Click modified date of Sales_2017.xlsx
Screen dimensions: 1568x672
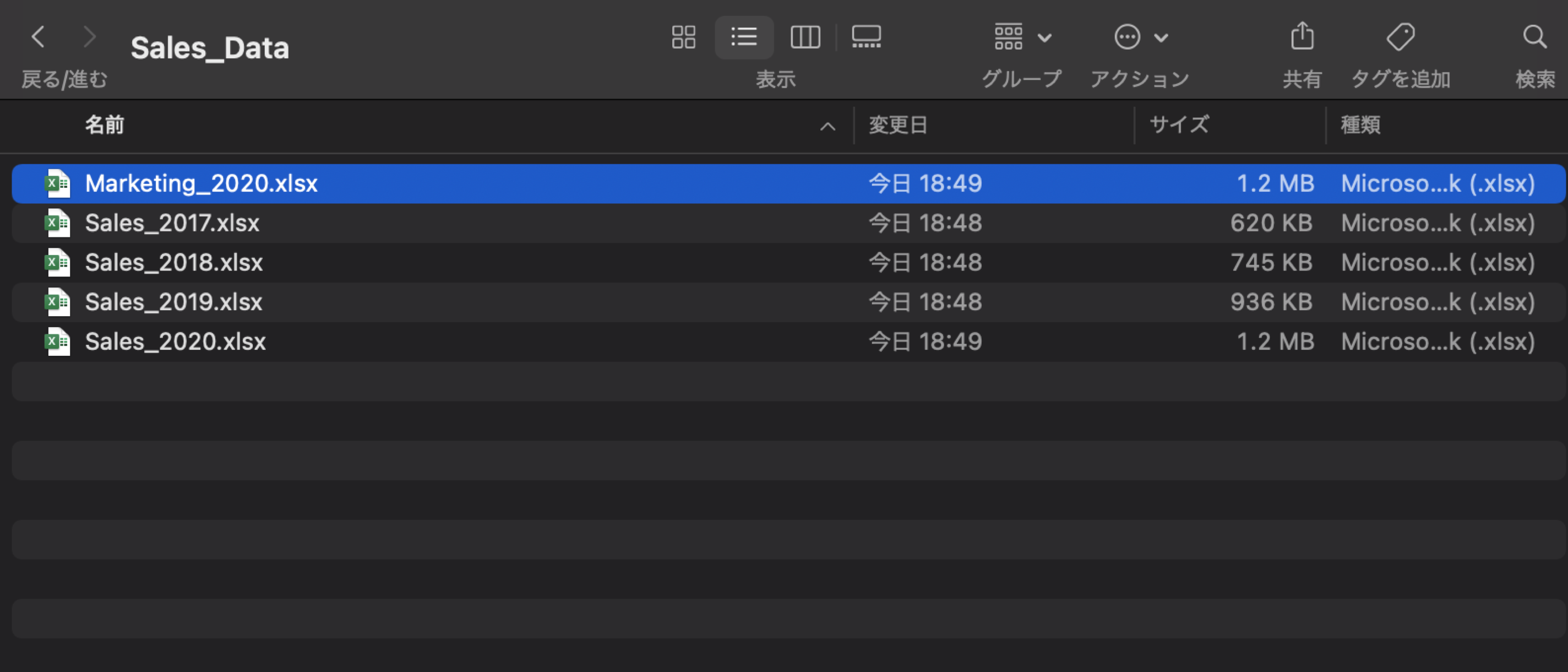click(x=925, y=223)
